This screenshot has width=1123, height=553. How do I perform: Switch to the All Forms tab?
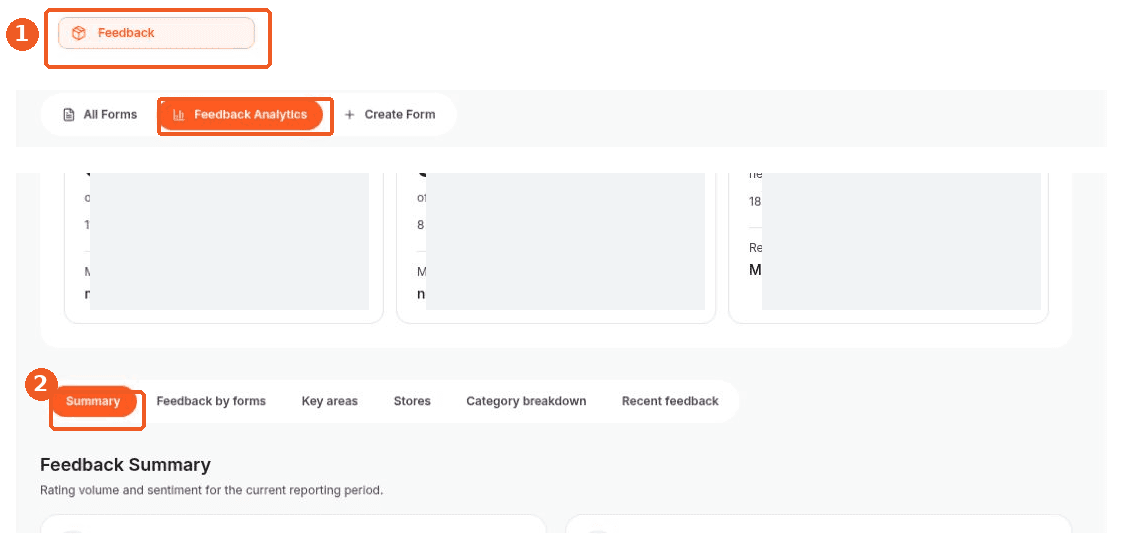coord(100,115)
